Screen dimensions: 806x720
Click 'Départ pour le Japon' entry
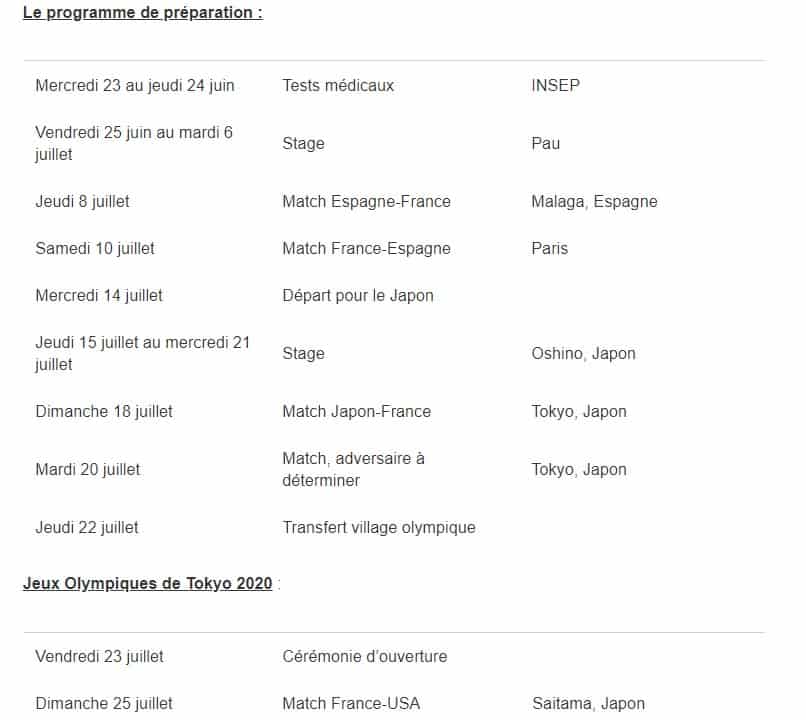pos(358,295)
